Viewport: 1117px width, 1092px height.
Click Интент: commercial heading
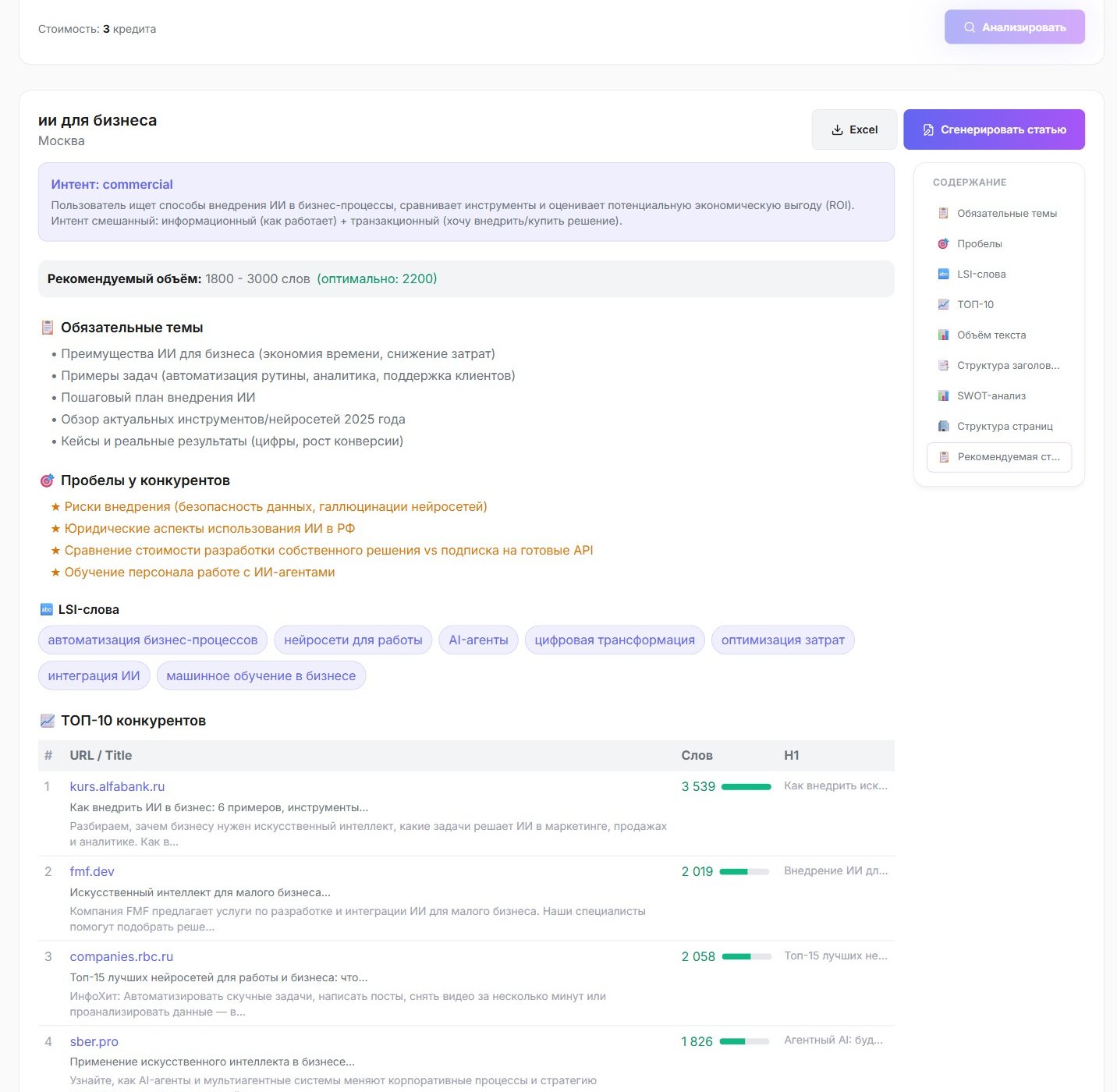tap(112, 184)
